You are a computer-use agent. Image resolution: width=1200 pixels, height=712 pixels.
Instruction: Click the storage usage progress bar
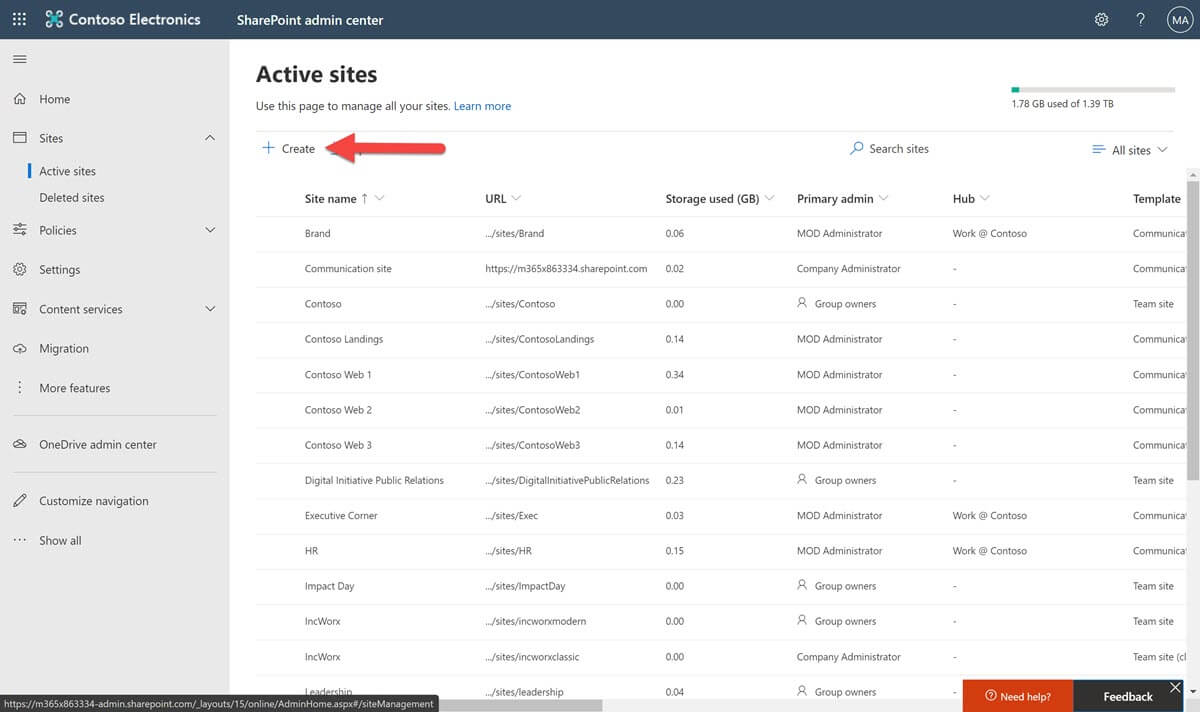pos(1093,90)
